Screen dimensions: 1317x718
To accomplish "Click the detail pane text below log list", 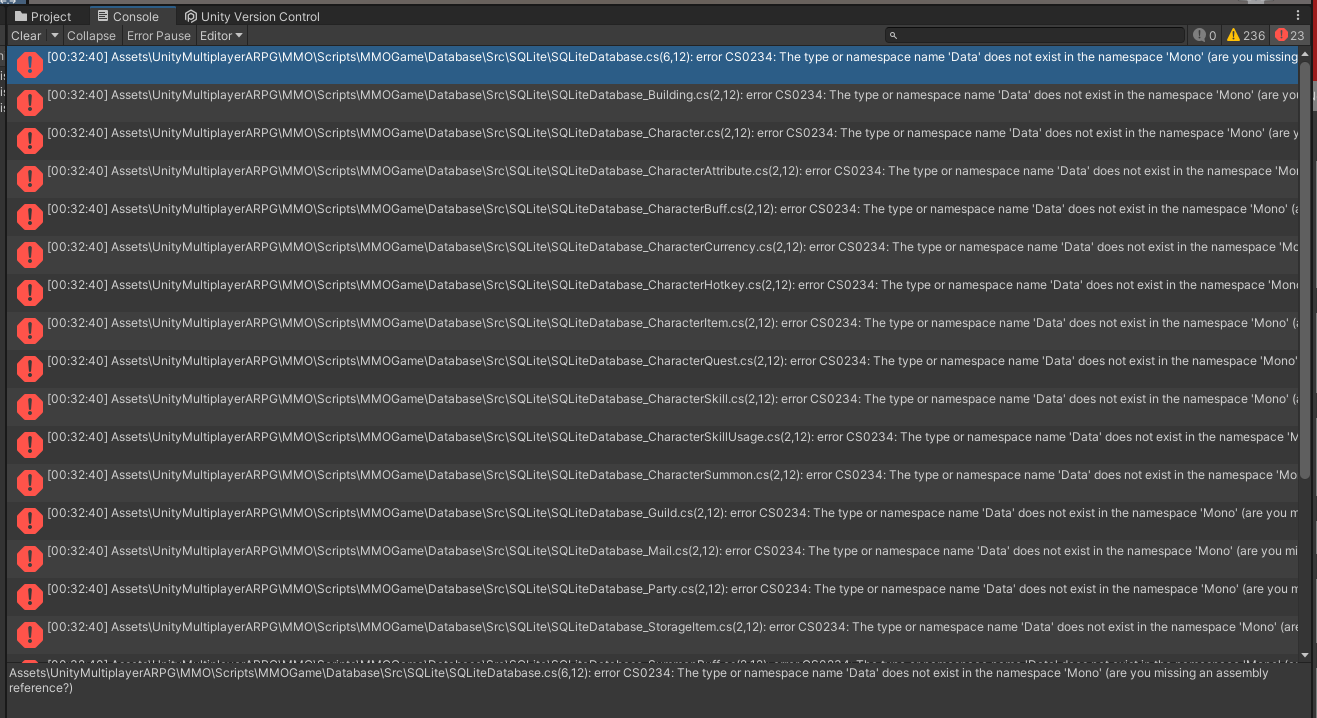I will pyautogui.click(x=638, y=681).
